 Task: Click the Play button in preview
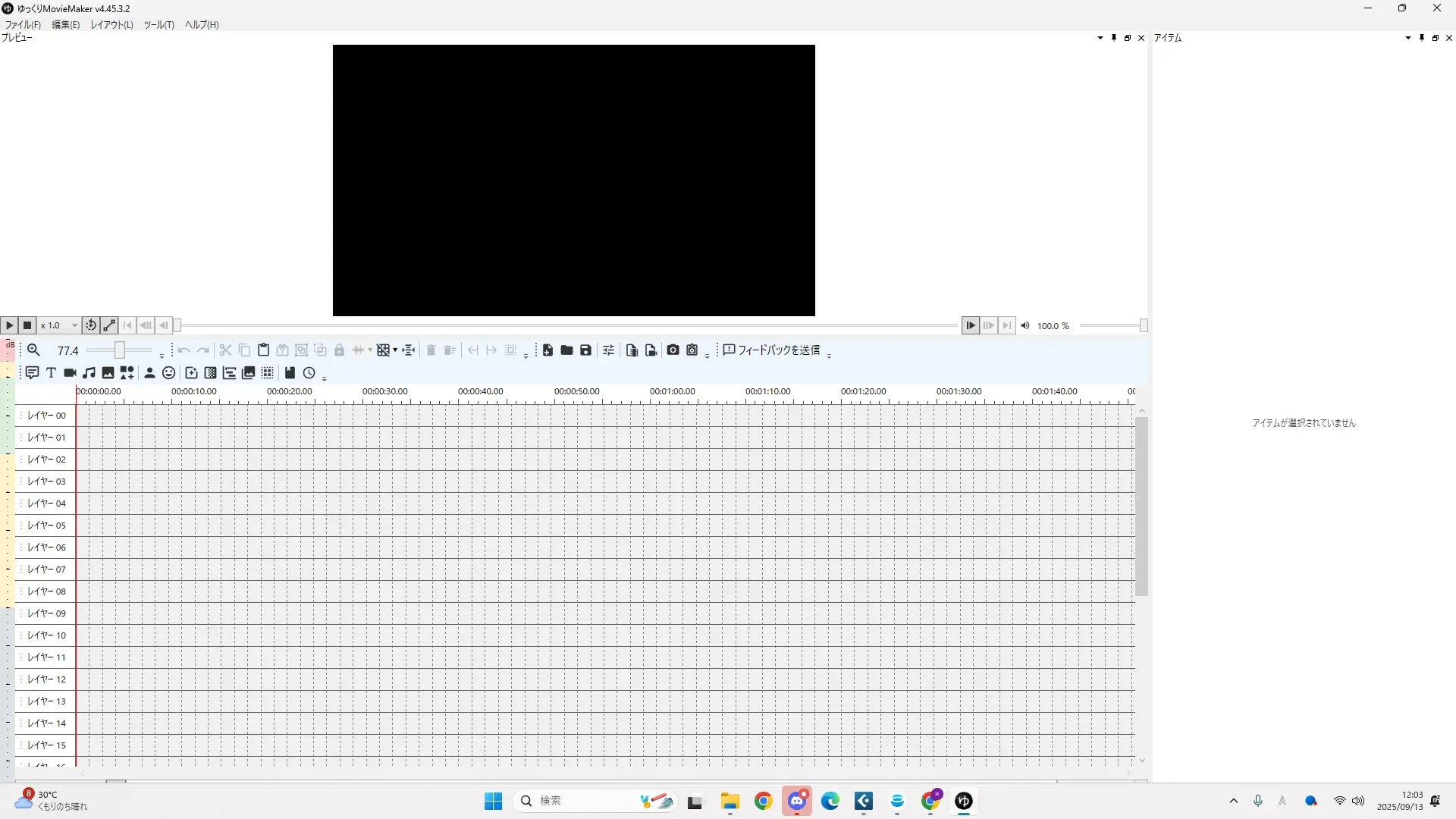(9, 325)
